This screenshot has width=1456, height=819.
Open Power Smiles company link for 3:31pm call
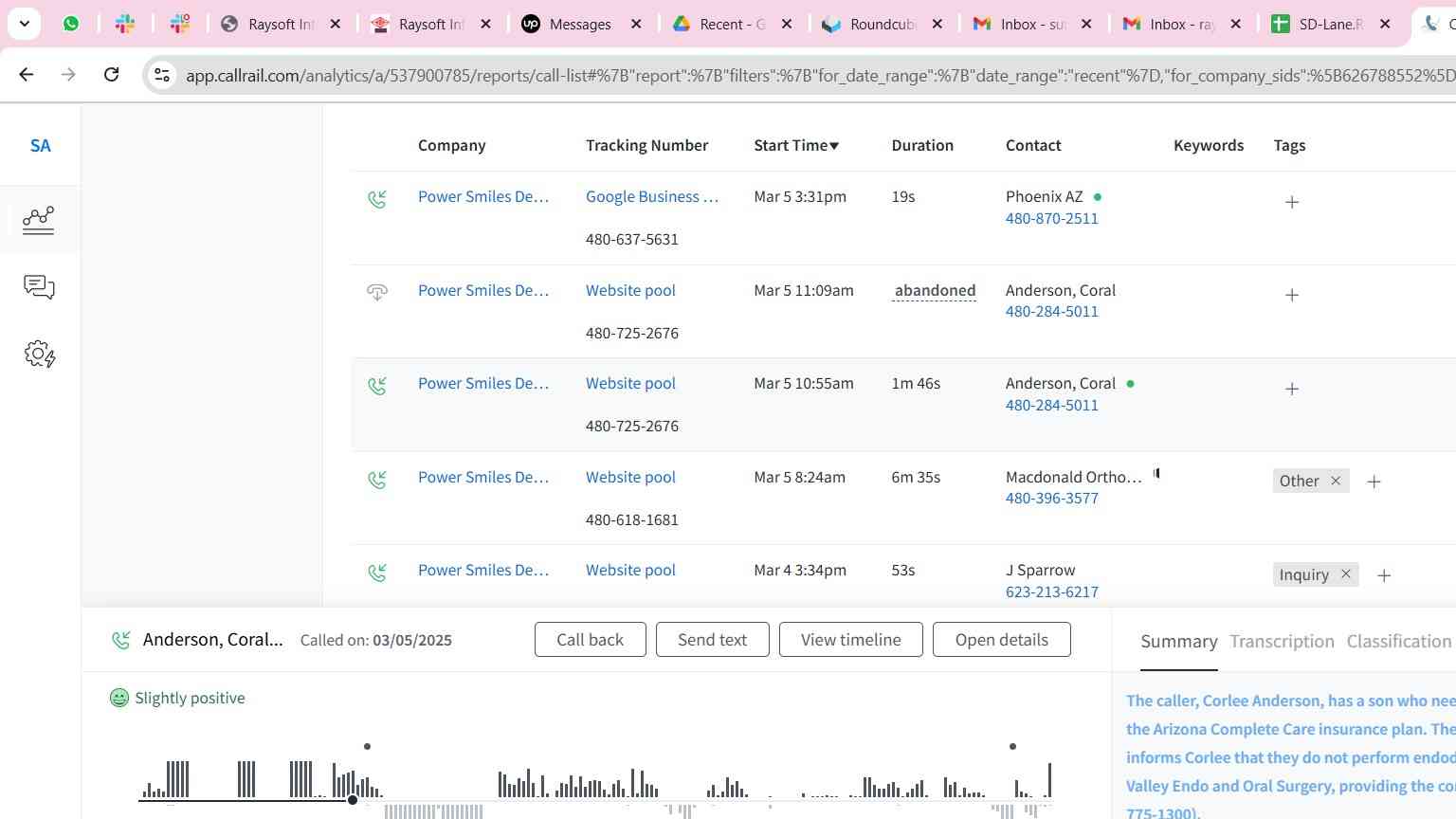click(483, 196)
